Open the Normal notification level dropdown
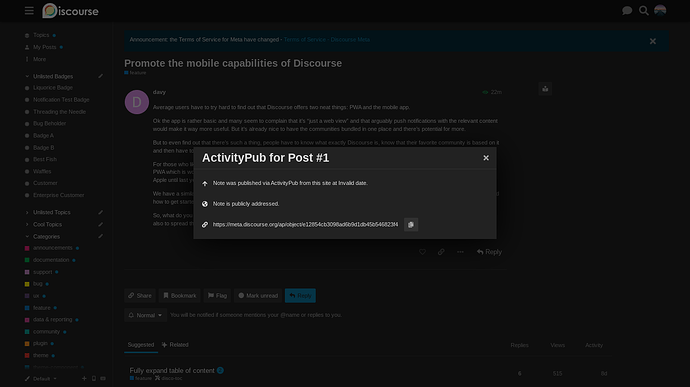 pyautogui.click(x=145, y=315)
